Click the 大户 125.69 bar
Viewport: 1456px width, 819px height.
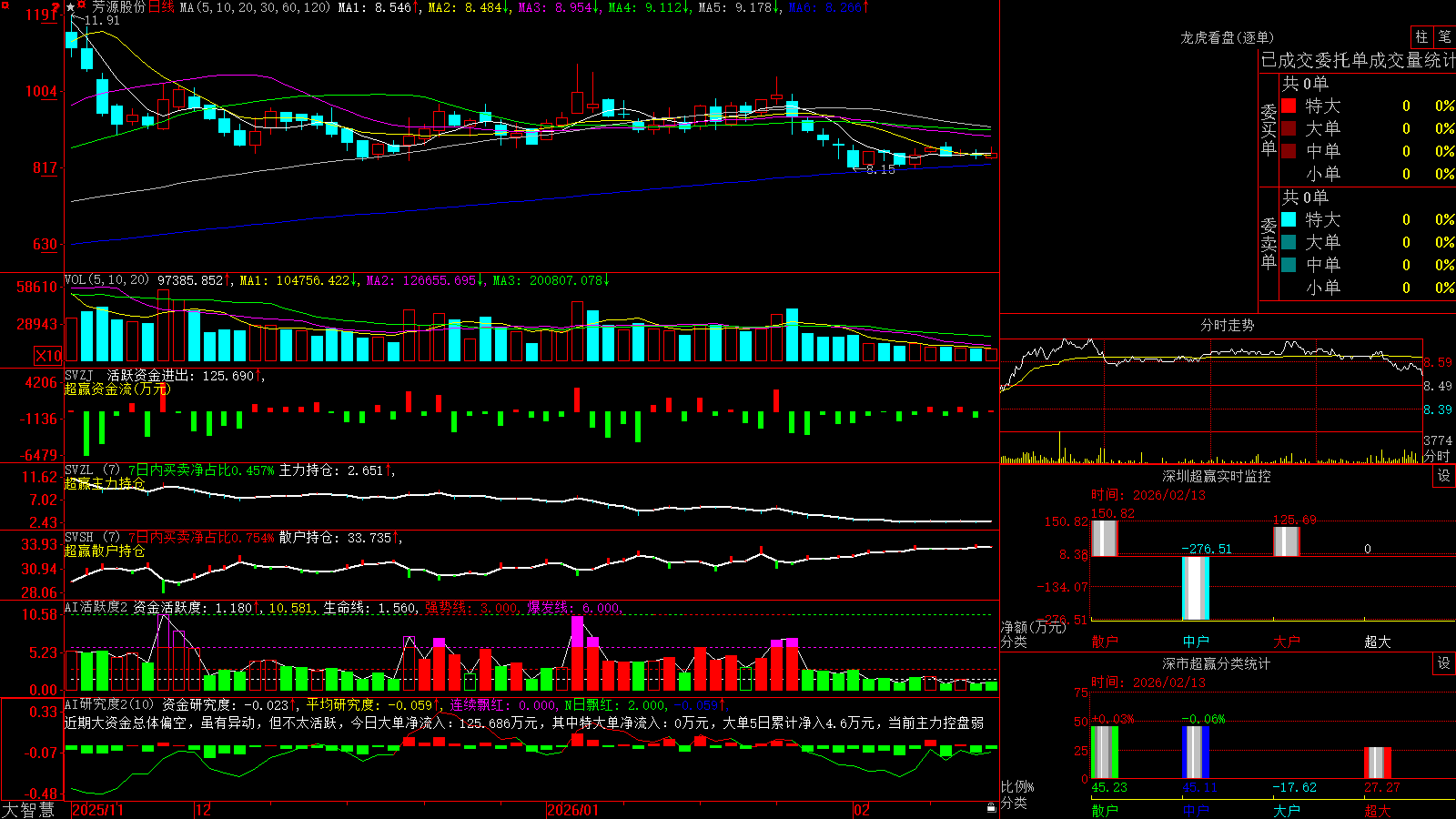[1287, 541]
